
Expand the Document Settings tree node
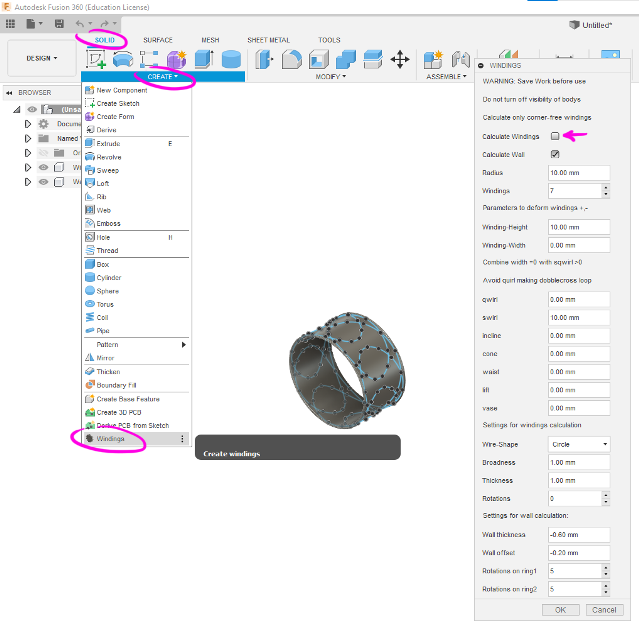point(28,124)
